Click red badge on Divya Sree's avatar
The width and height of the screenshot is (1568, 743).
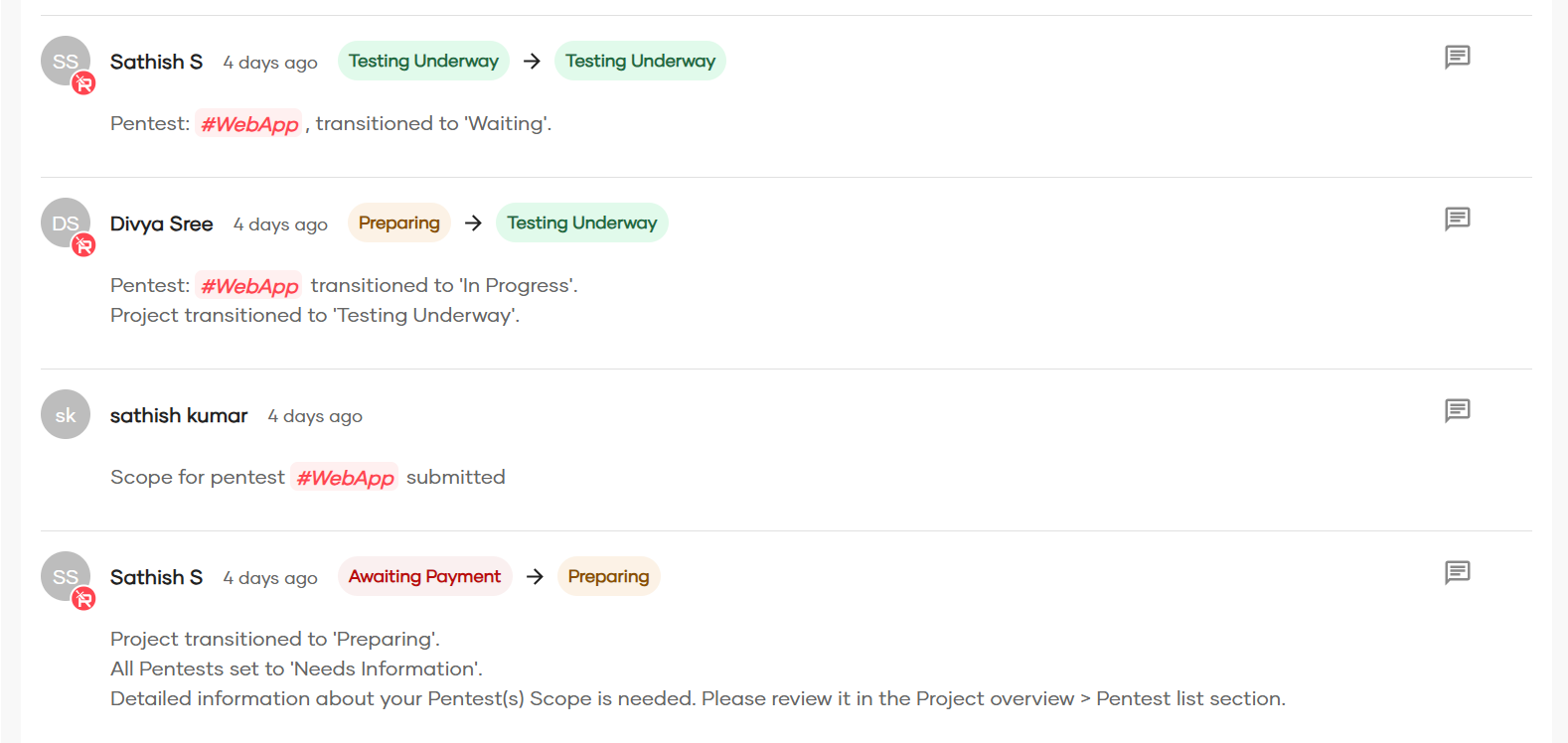click(x=84, y=245)
